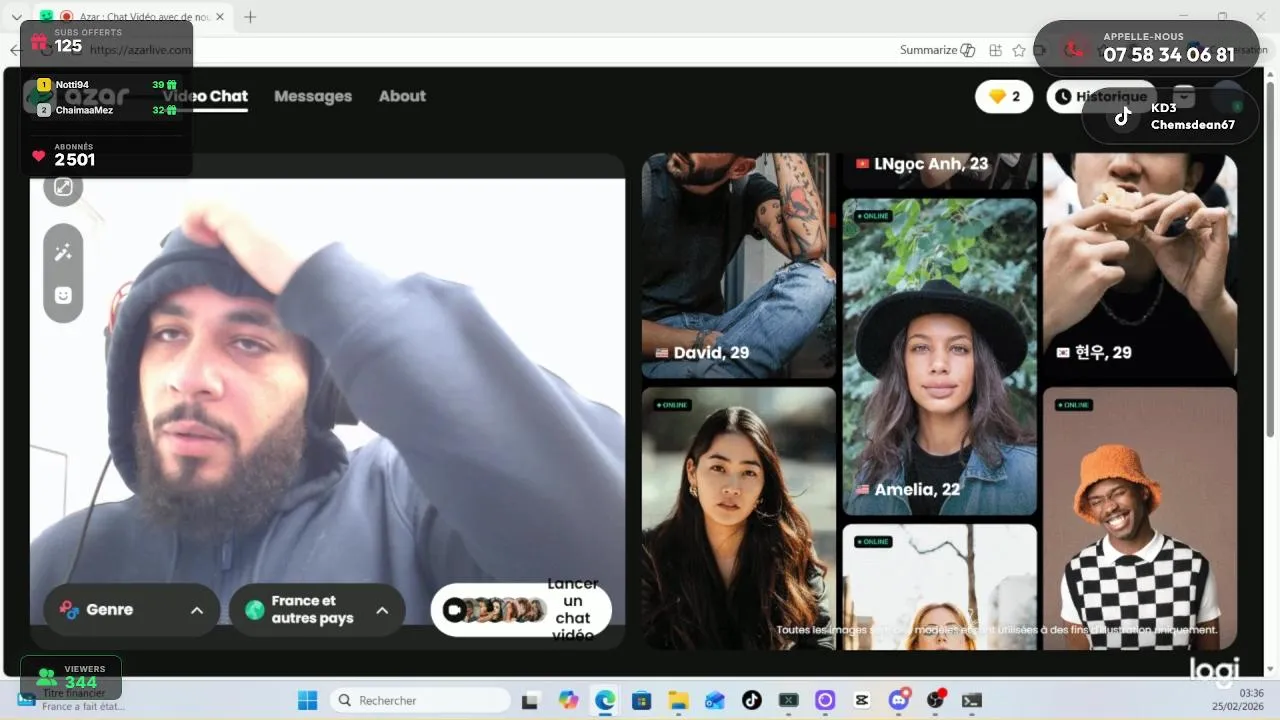Expand the Genre filter dropdown

click(x=132, y=610)
